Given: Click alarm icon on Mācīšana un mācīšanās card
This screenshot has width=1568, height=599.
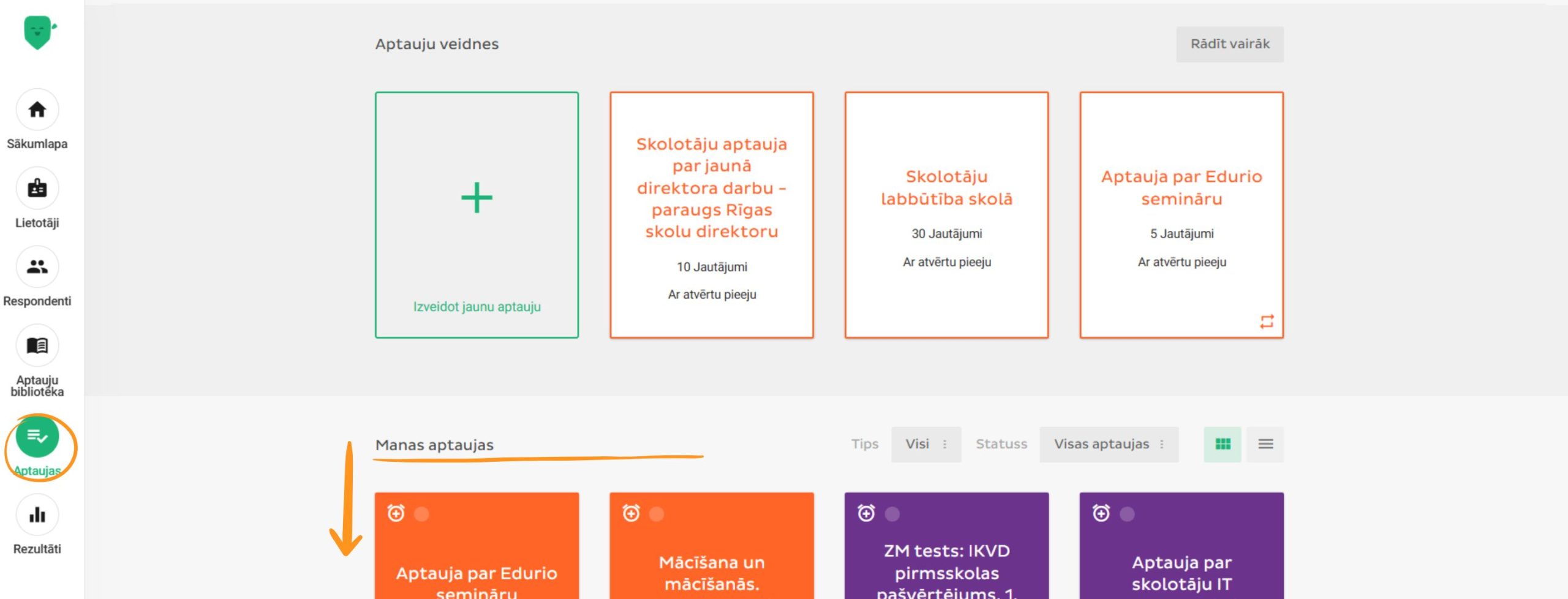Looking at the screenshot, I should click(631, 513).
